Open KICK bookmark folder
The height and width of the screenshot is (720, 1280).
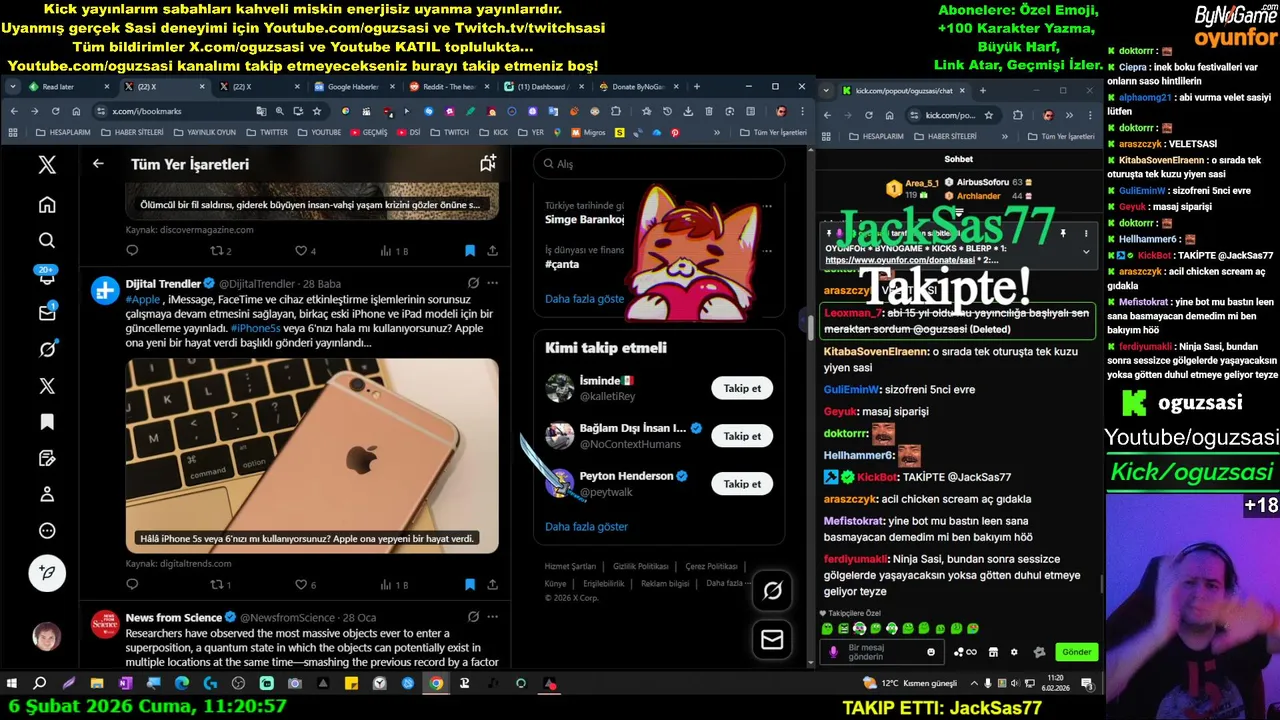pyautogui.click(x=494, y=132)
